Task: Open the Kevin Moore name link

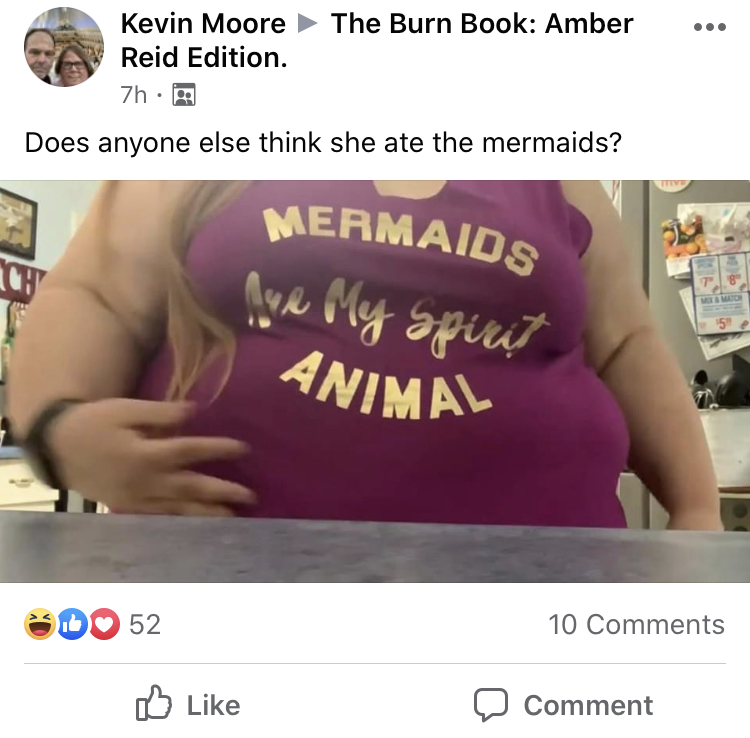Action: (x=203, y=23)
